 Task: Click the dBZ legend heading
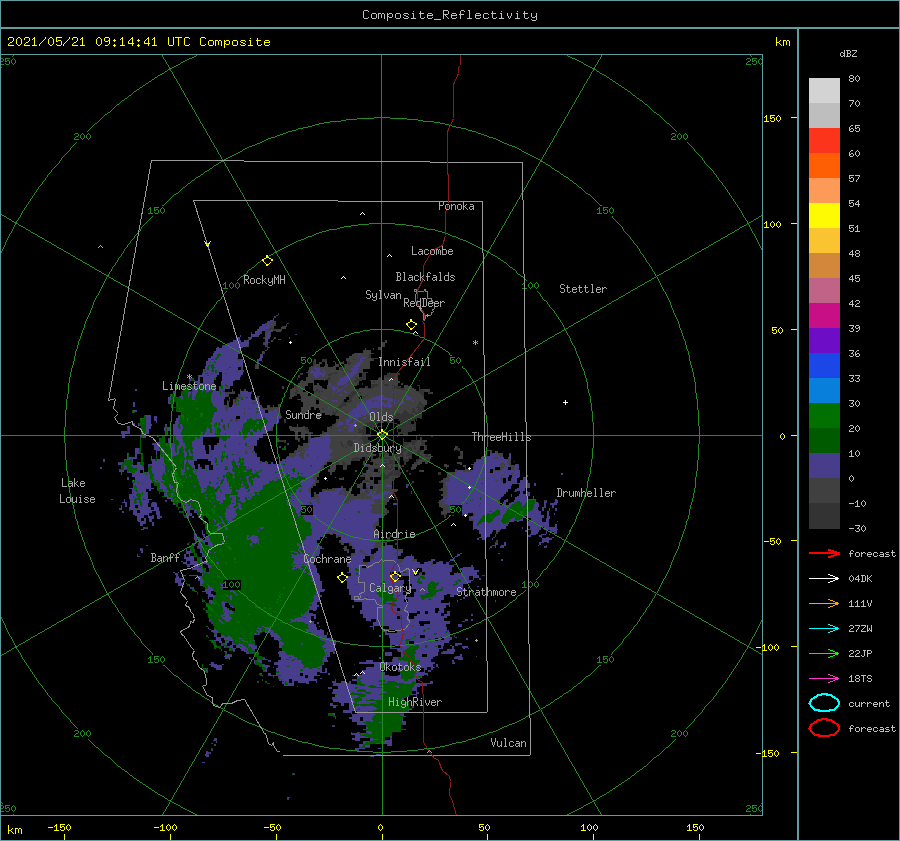click(x=848, y=53)
